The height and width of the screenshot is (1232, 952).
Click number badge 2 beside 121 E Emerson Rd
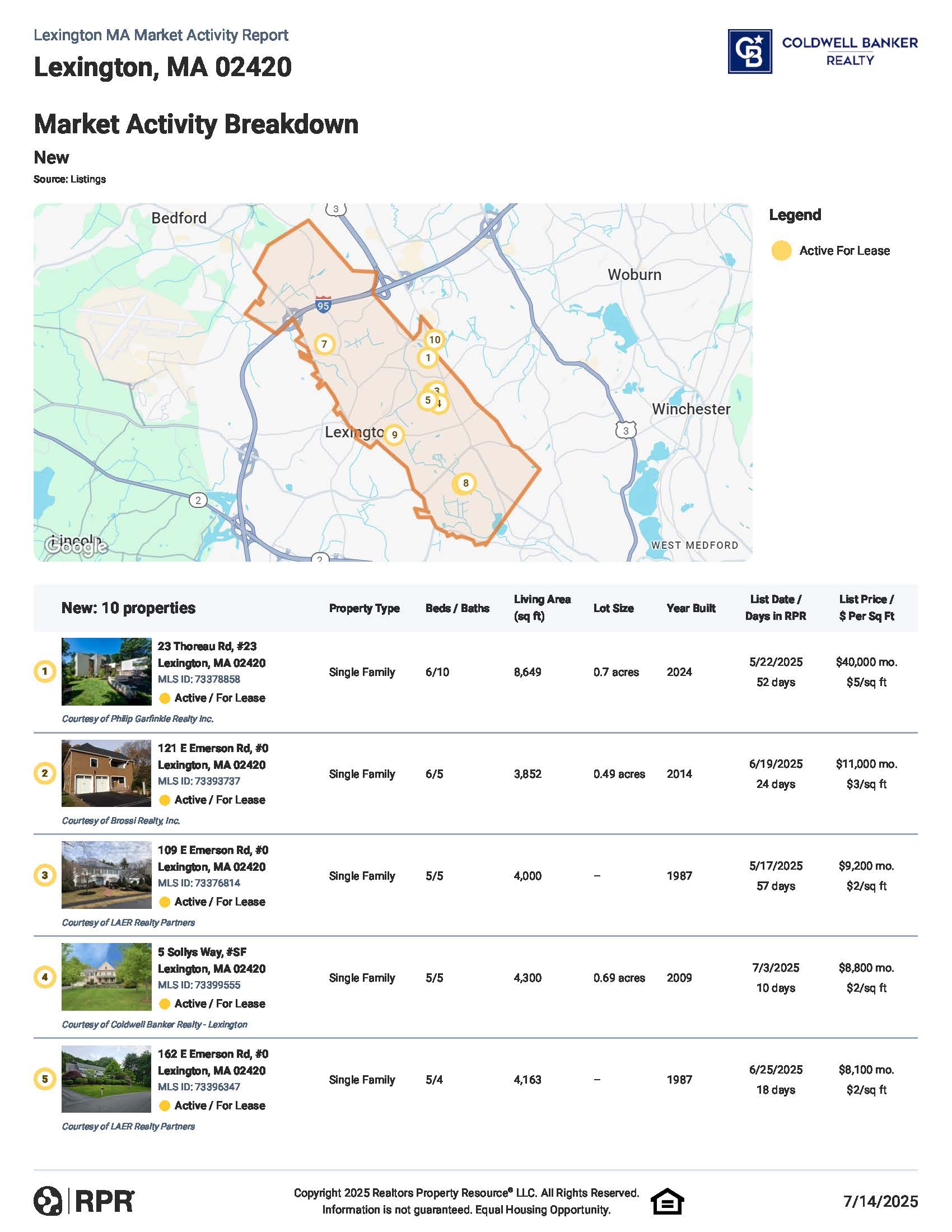(x=45, y=773)
